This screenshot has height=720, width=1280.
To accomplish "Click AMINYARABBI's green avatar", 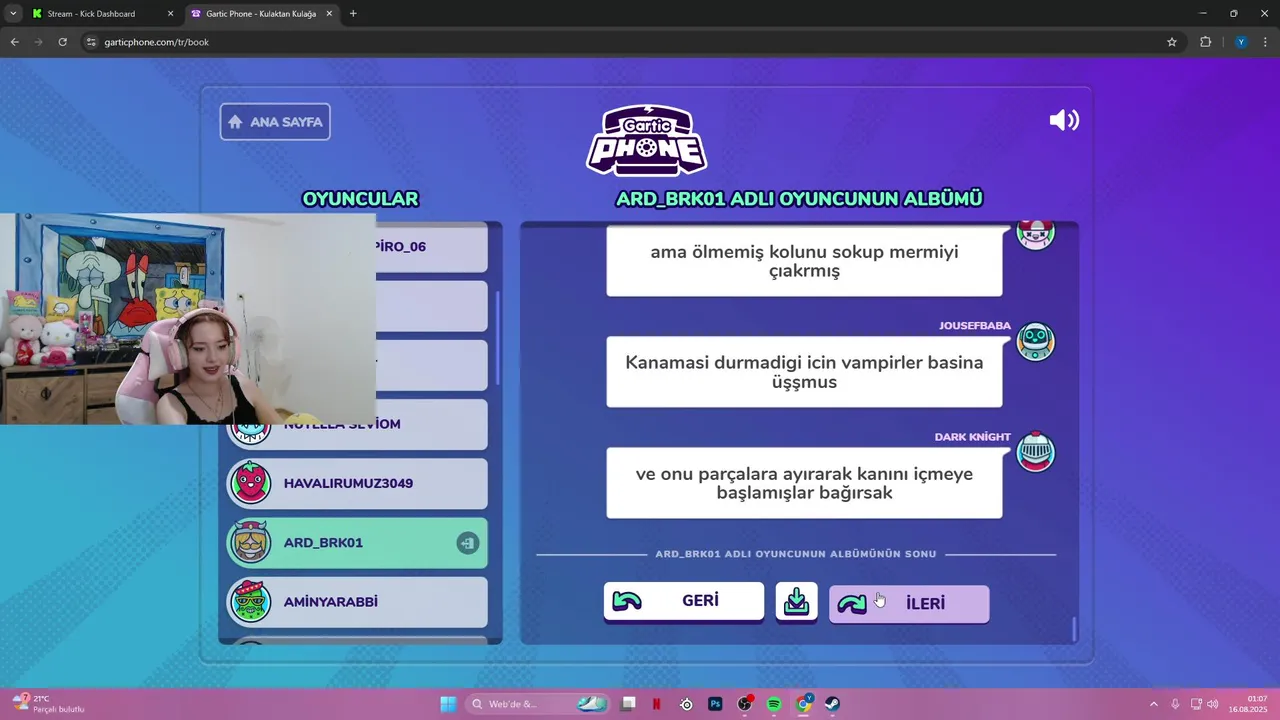I will (x=250, y=602).
